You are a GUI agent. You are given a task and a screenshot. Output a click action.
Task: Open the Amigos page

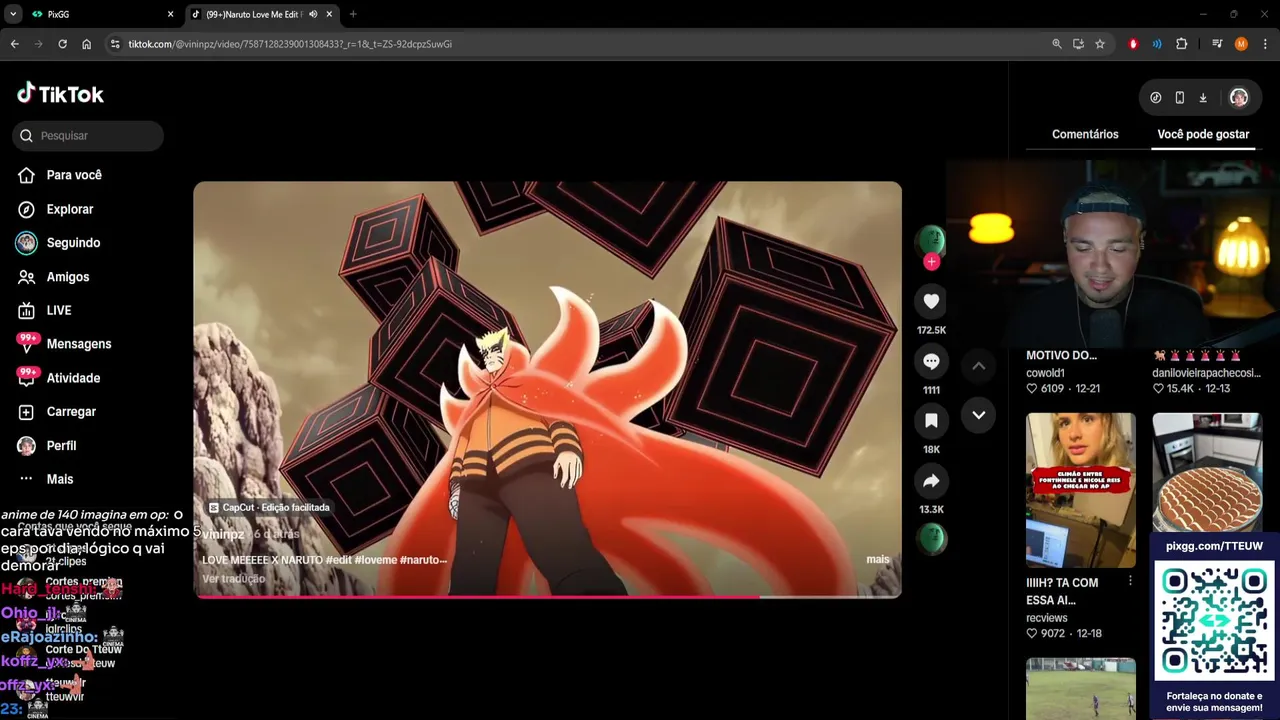(x=54, y=277)
